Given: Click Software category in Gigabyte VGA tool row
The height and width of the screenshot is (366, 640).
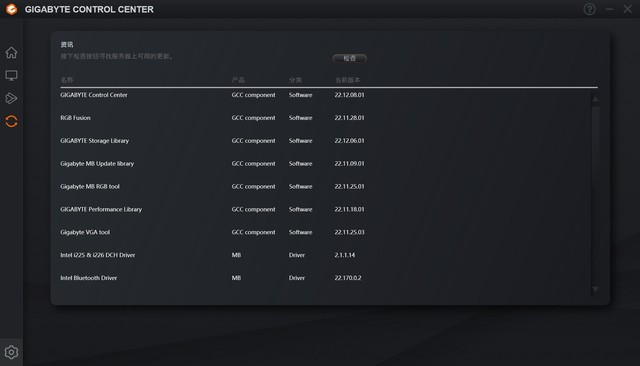Looking at the screenshot, I should click(x=300, y=232).
